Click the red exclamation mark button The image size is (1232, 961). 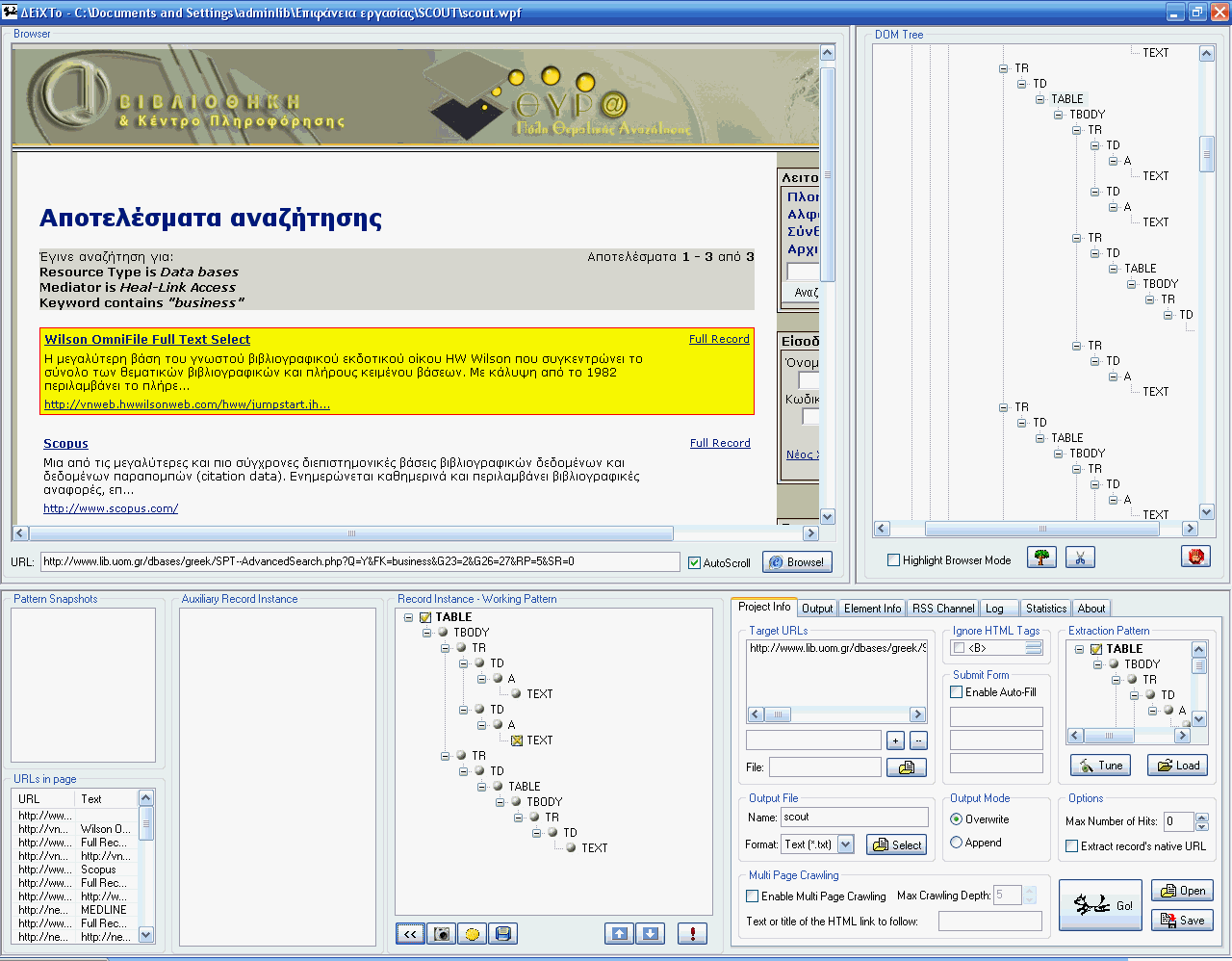[x=692, y=933]
